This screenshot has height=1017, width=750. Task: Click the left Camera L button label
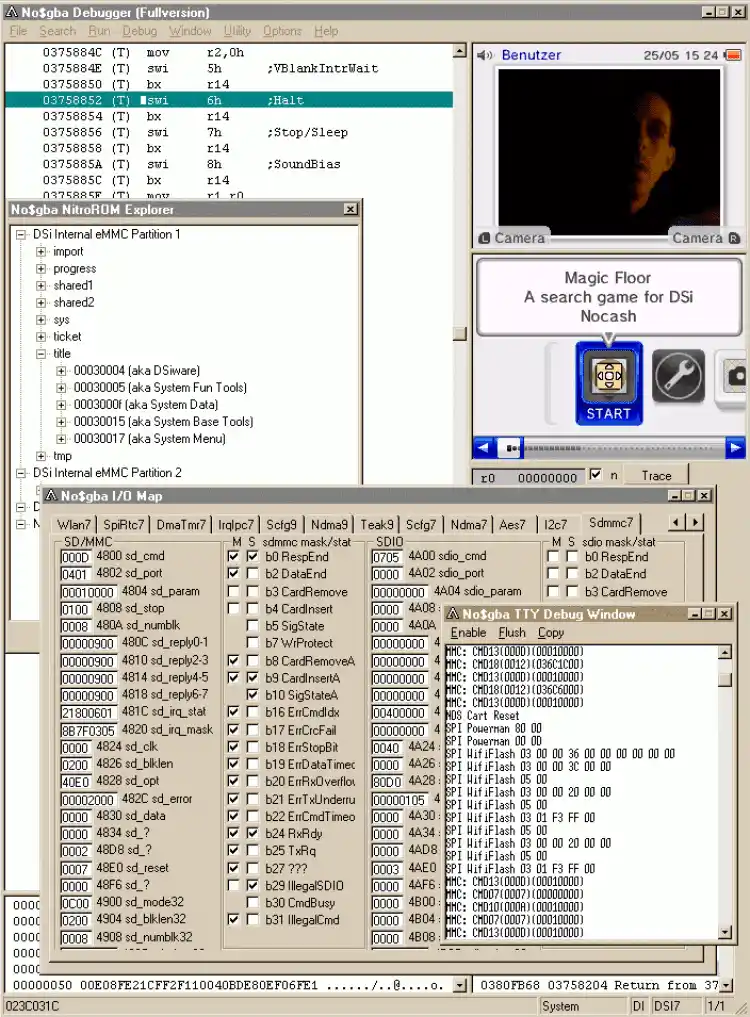click(513, 238)
